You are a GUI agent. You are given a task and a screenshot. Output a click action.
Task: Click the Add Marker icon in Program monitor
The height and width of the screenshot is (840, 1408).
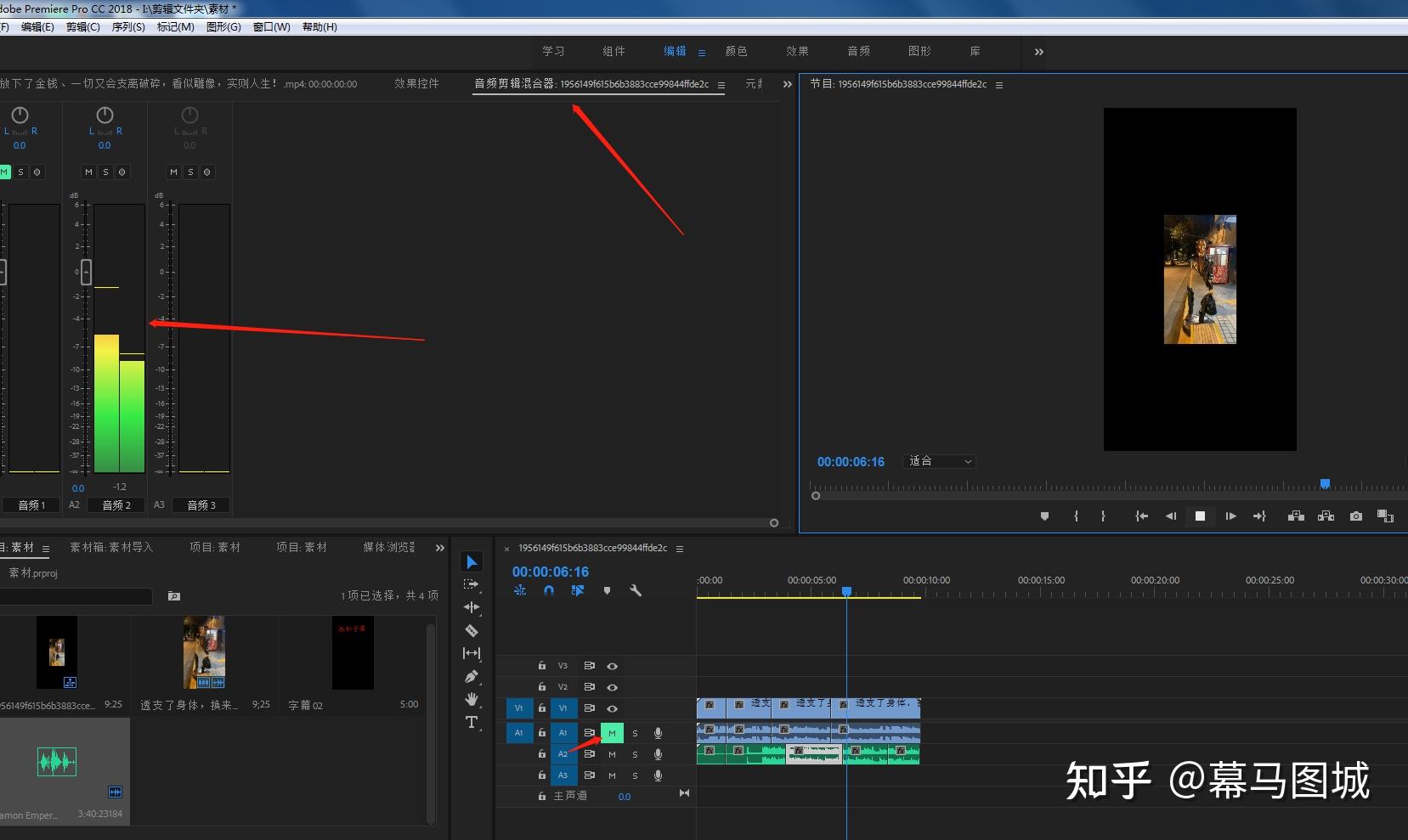pyautogui.click(x=1044, y=516)
